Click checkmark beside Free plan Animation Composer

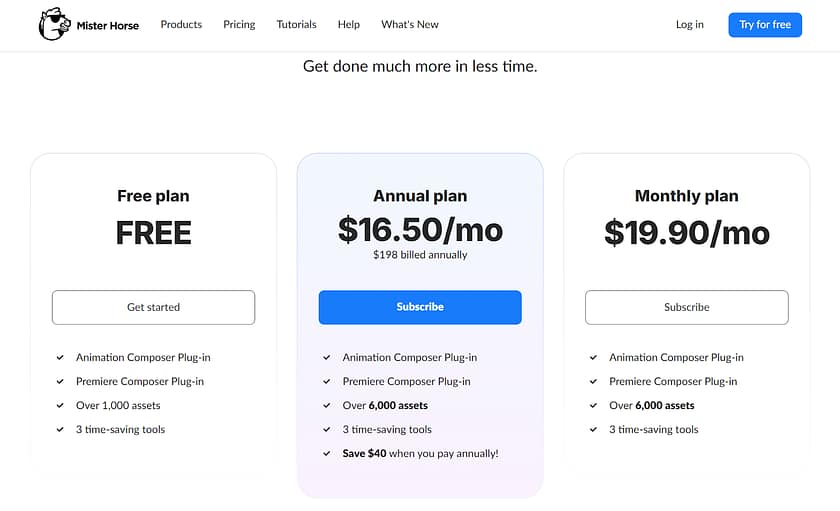click(x=61, y=358)
